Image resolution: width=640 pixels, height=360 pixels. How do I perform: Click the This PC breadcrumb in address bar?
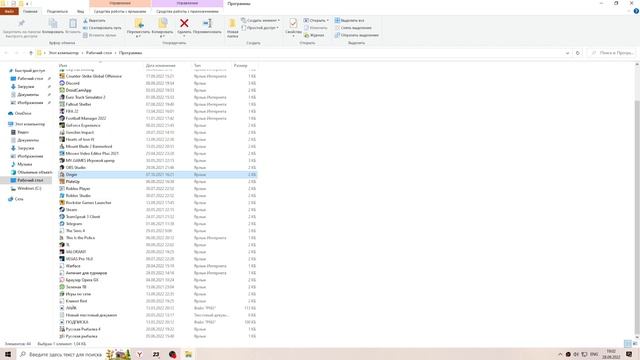click(x=64, y=53)
